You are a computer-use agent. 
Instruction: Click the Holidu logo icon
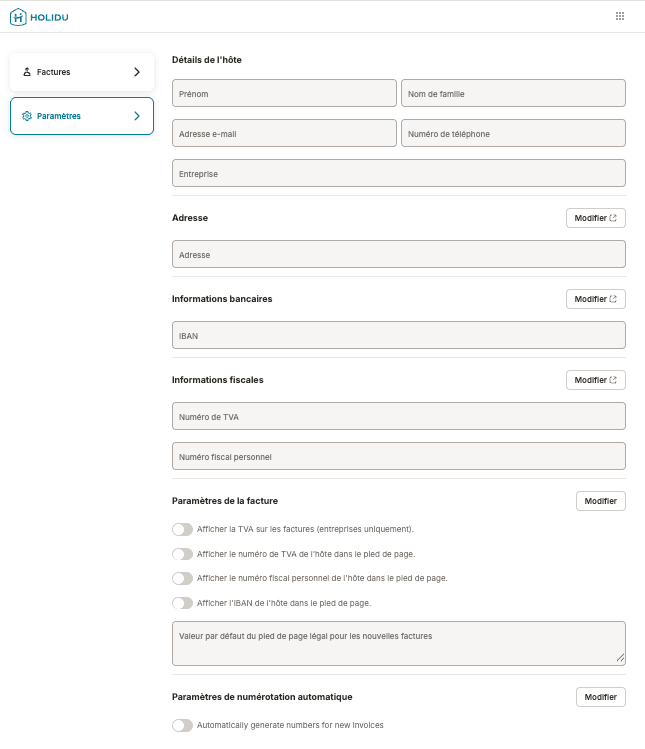(18, 16)
